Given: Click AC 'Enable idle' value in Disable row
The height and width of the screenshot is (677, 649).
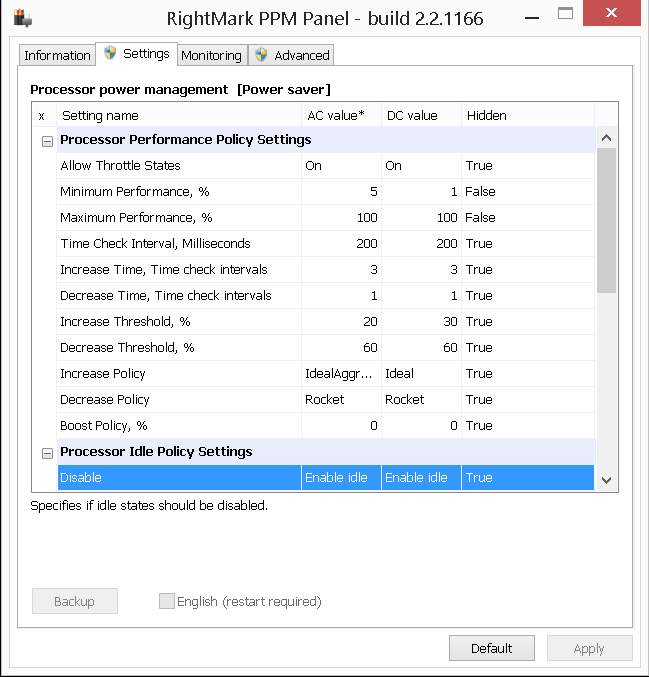Looking at the screenshot, I should pyautogui.click(x=341, y=478).
